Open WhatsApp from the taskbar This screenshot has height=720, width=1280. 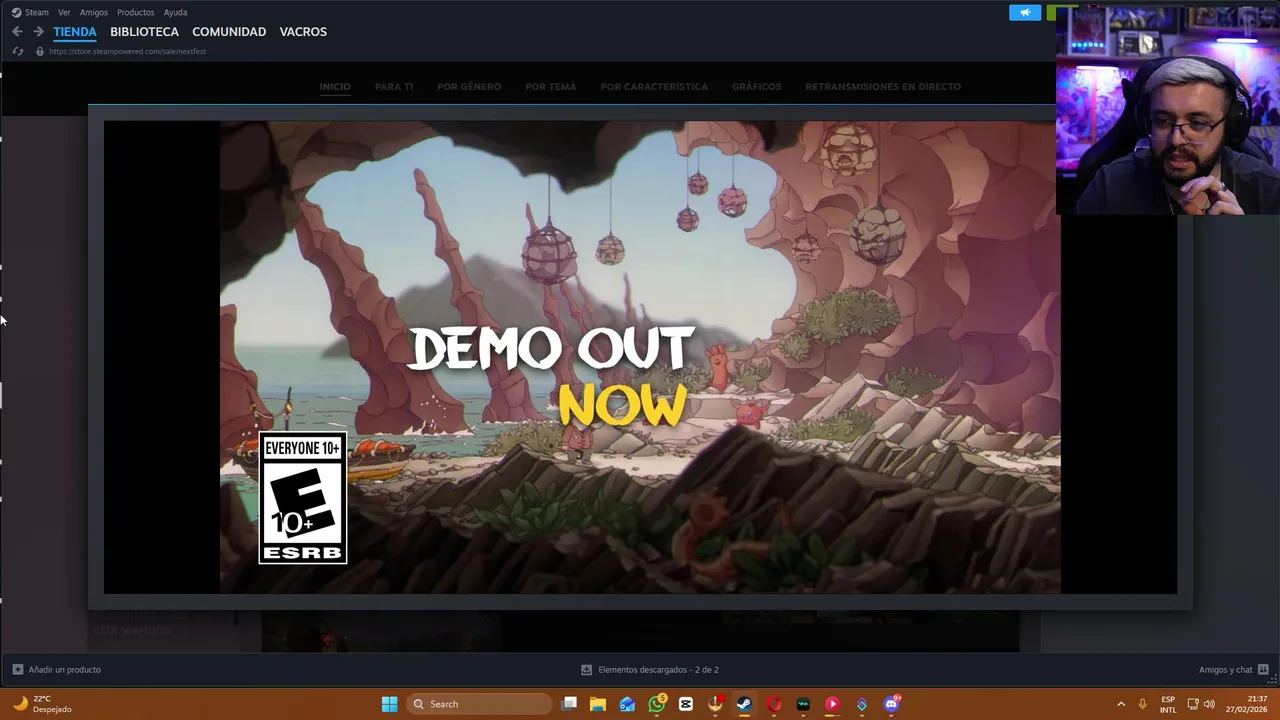(x=657, y=704)
